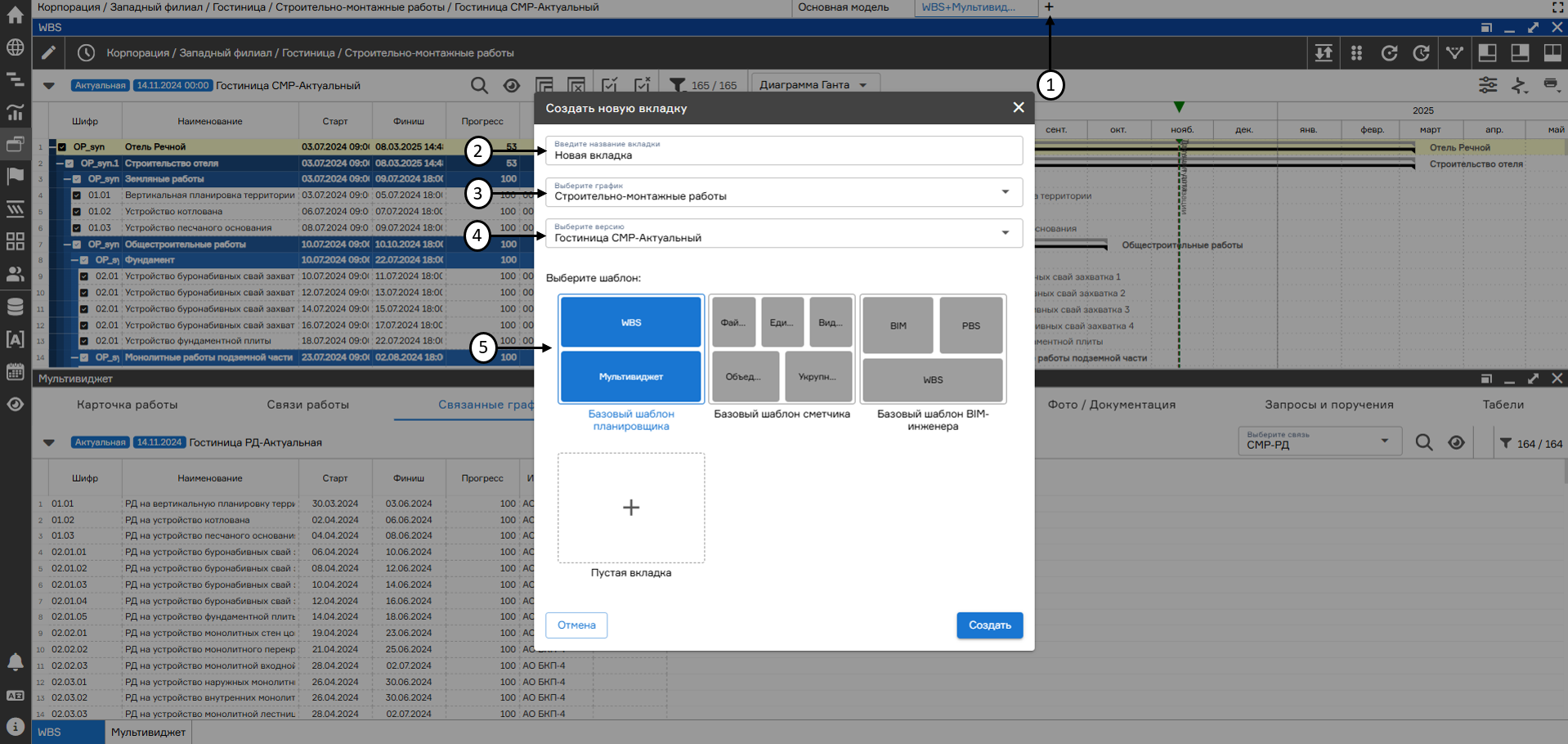Uncheck Вертикальная планировка территории checkbox

[x=77, y=195]
